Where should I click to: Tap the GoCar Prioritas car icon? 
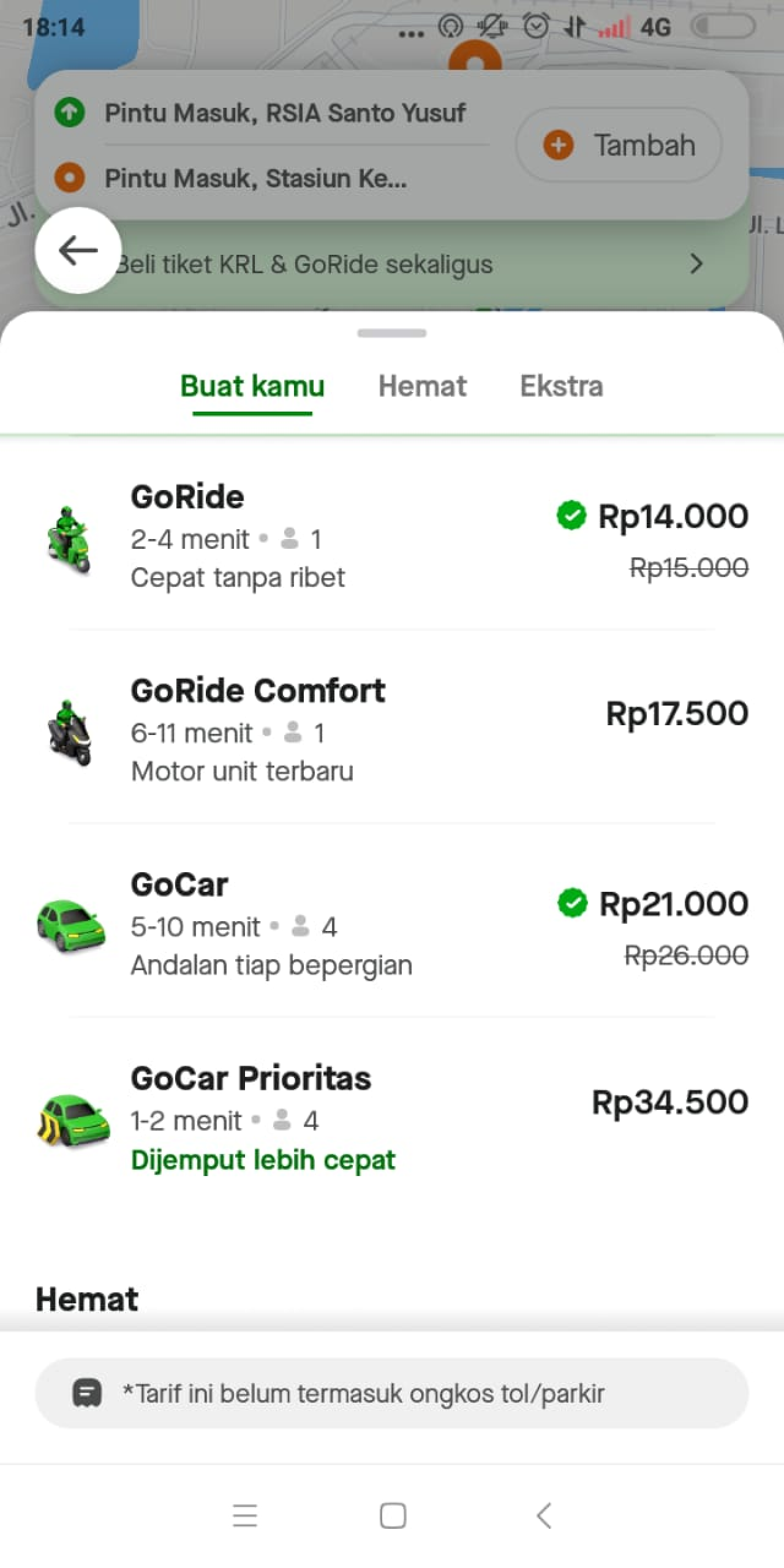click(x=73, y=1120)
